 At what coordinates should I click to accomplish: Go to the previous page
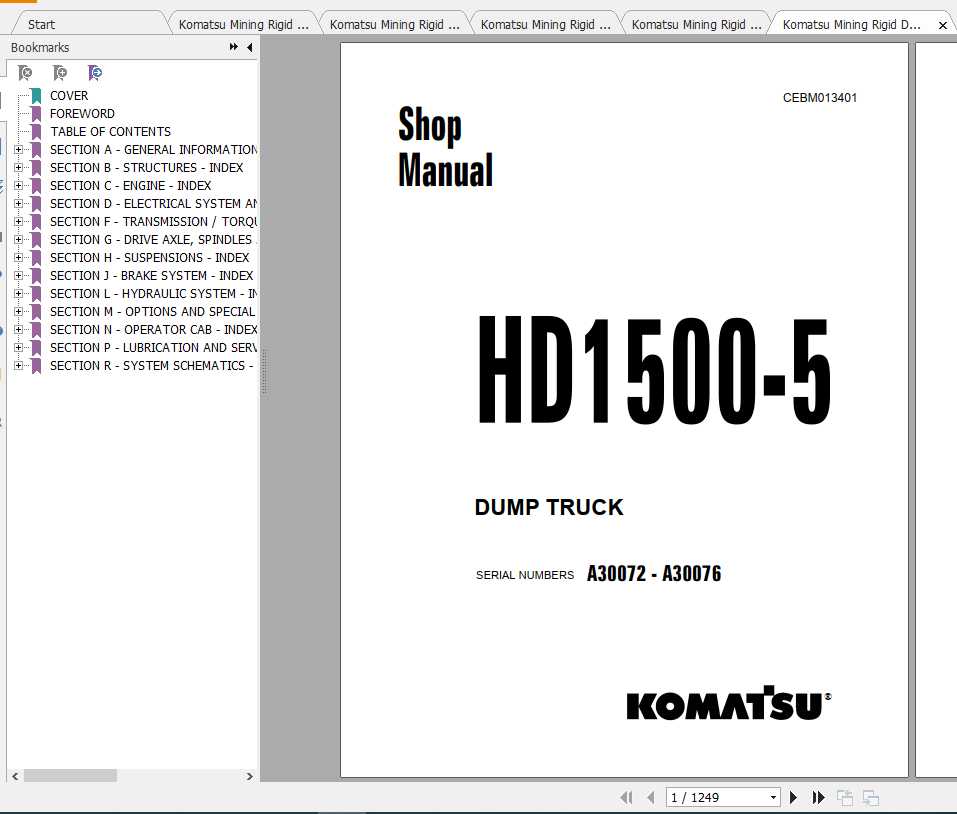(651, 798)
